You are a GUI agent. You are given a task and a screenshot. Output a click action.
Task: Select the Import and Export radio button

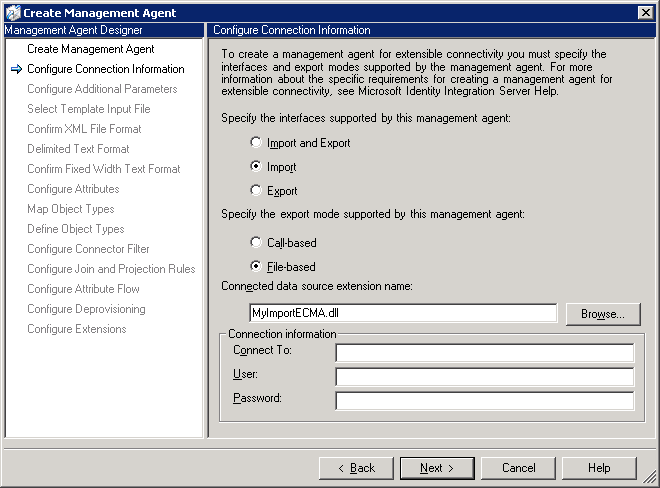tap(255, 142)
